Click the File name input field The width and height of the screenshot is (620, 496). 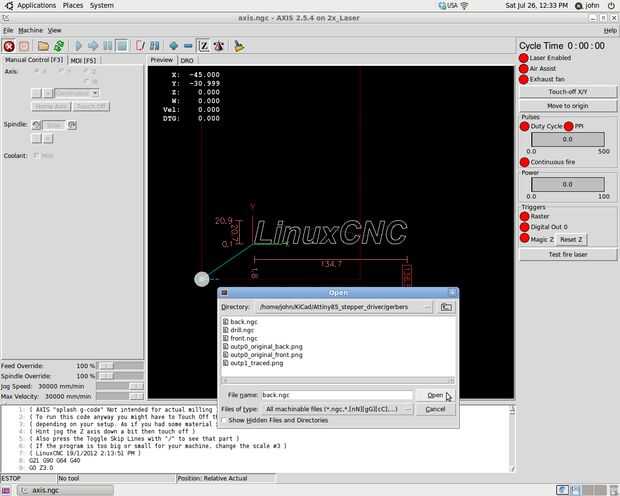(337, 395)
